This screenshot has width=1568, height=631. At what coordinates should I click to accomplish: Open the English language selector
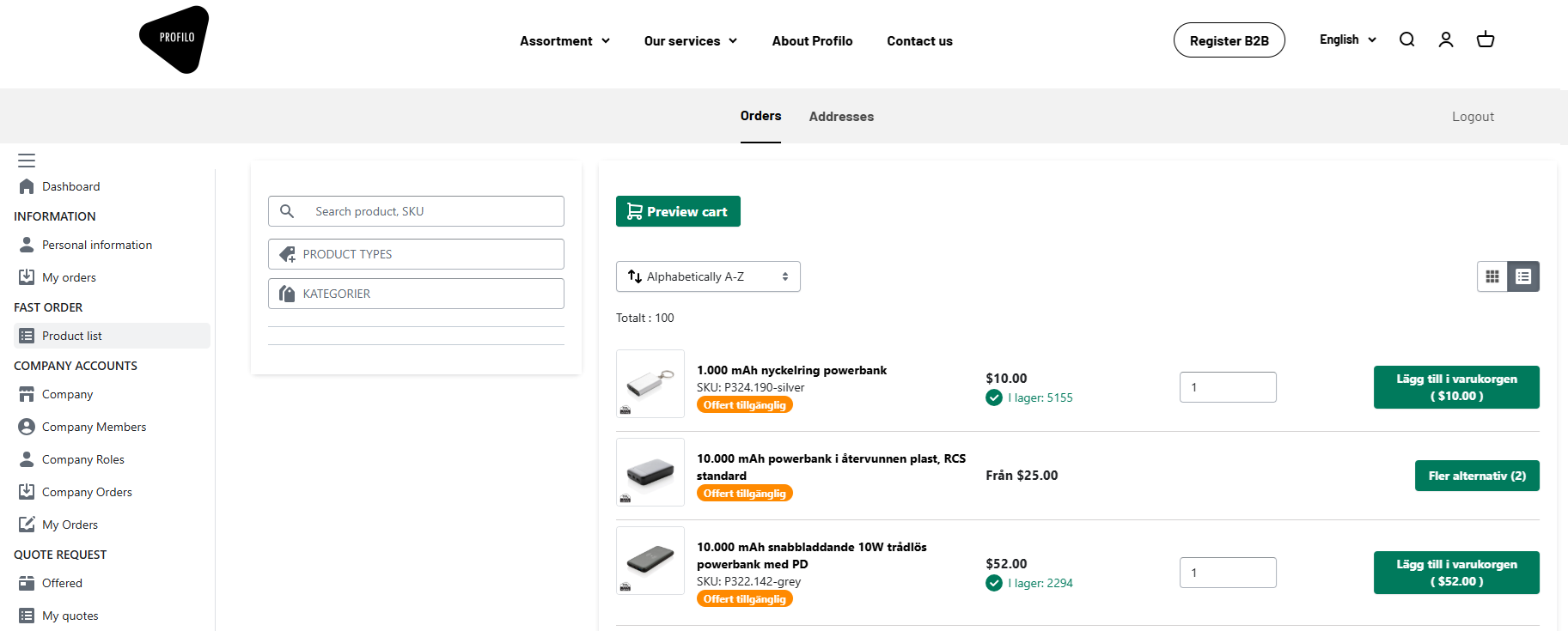[x=1347, y=39]
